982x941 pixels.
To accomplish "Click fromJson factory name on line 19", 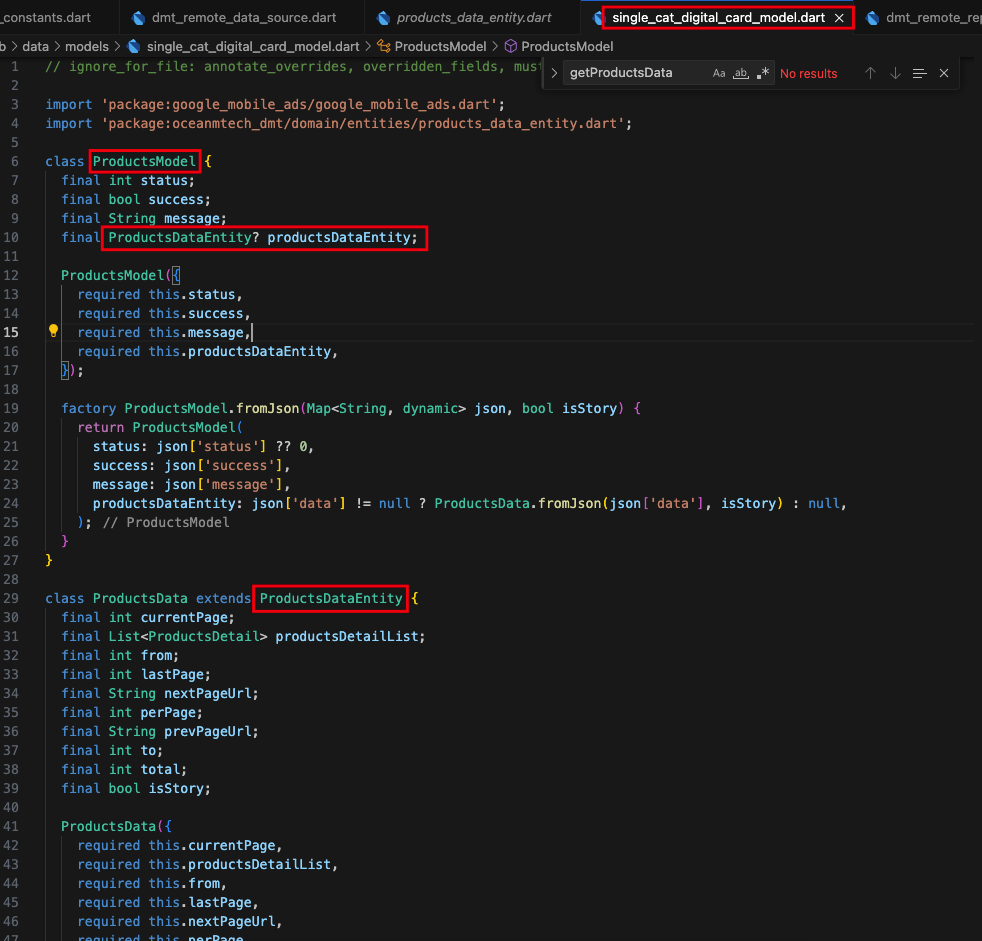I will [x=267, y=409].
